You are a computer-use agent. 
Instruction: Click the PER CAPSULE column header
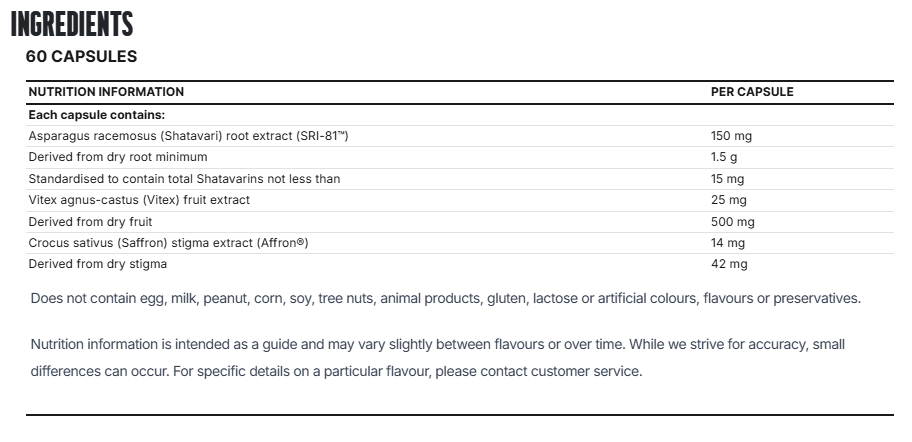[752, 92]
